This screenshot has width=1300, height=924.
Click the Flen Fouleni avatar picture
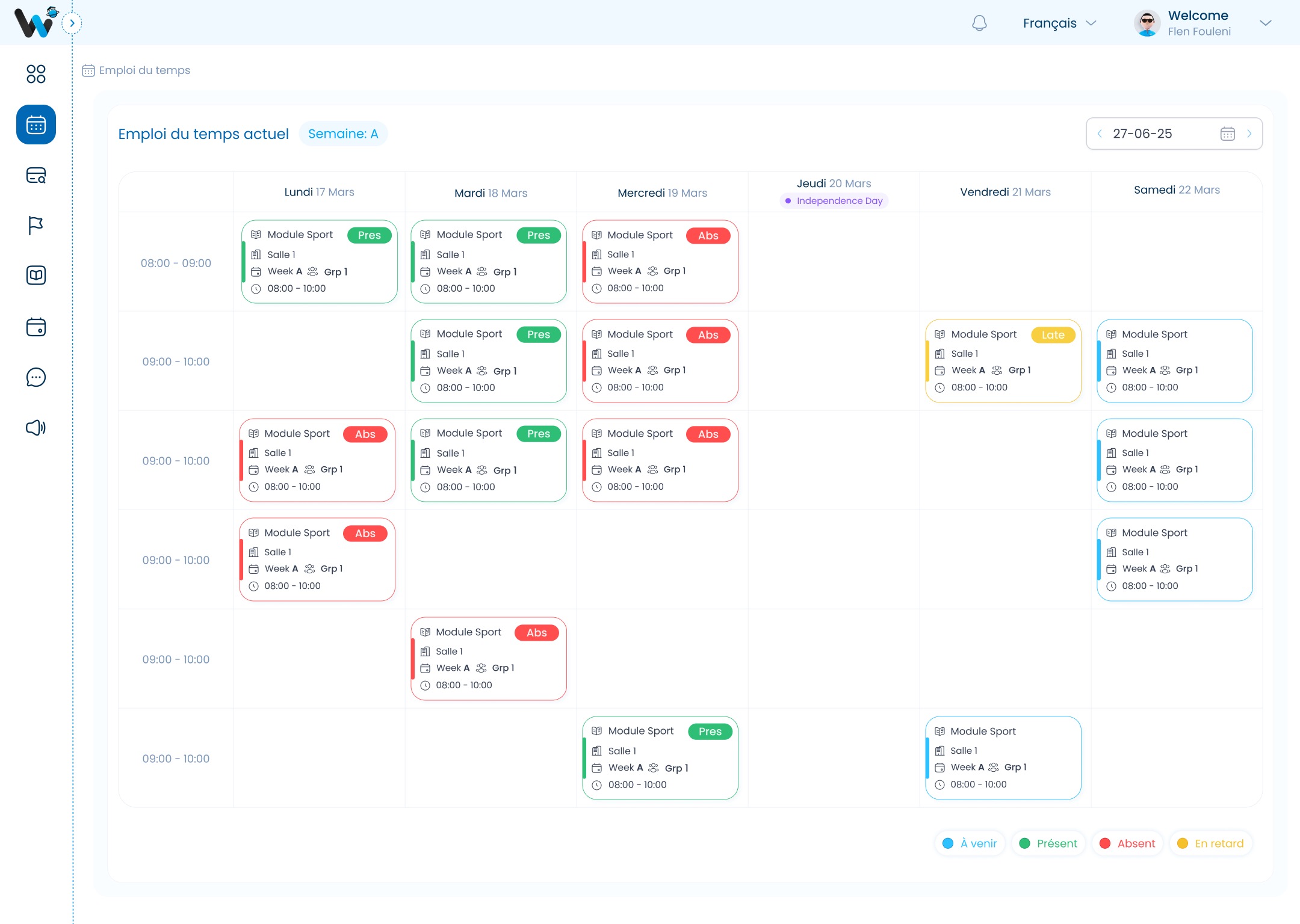coord(1147,23)
